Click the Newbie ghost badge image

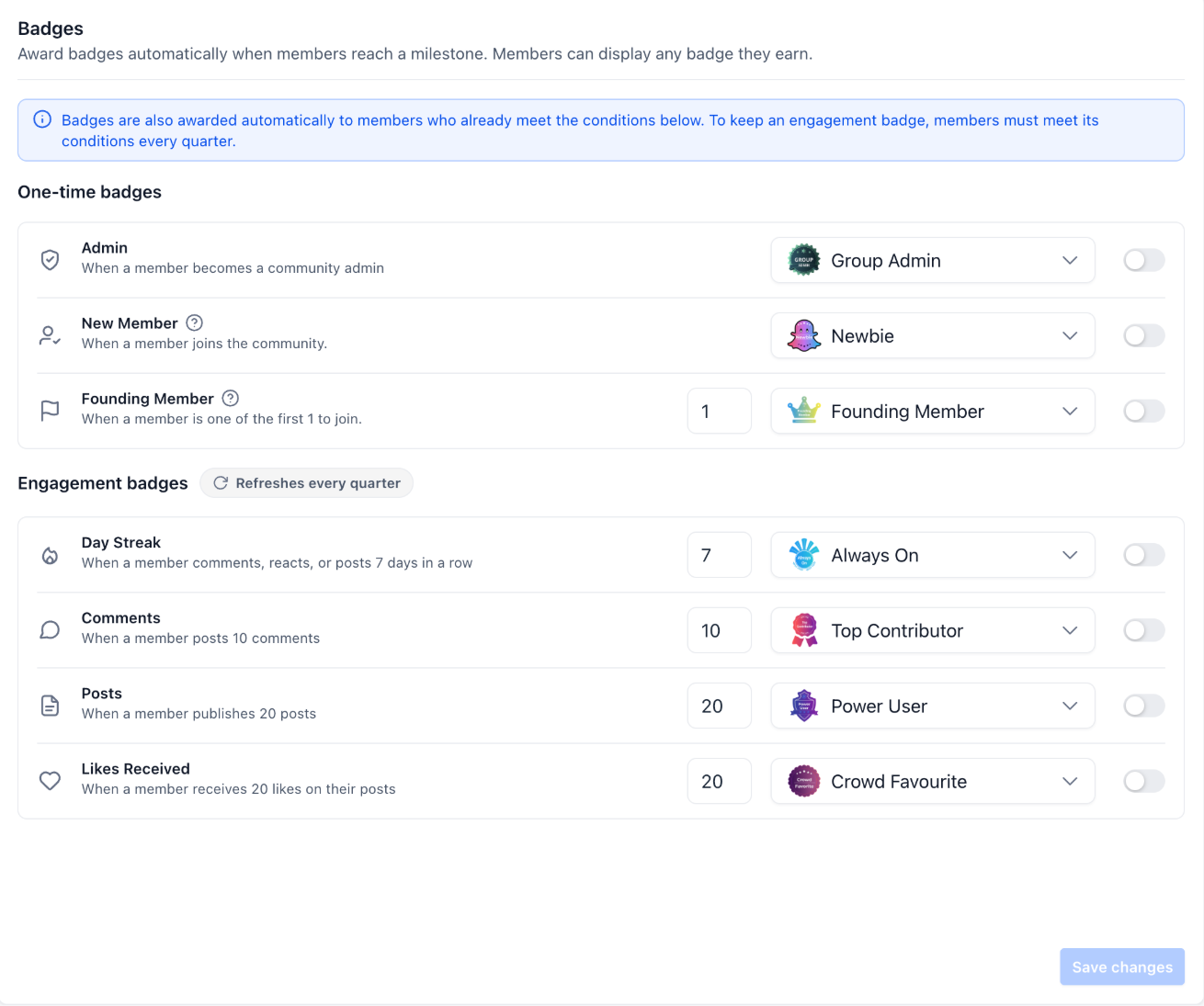(804, 335)
